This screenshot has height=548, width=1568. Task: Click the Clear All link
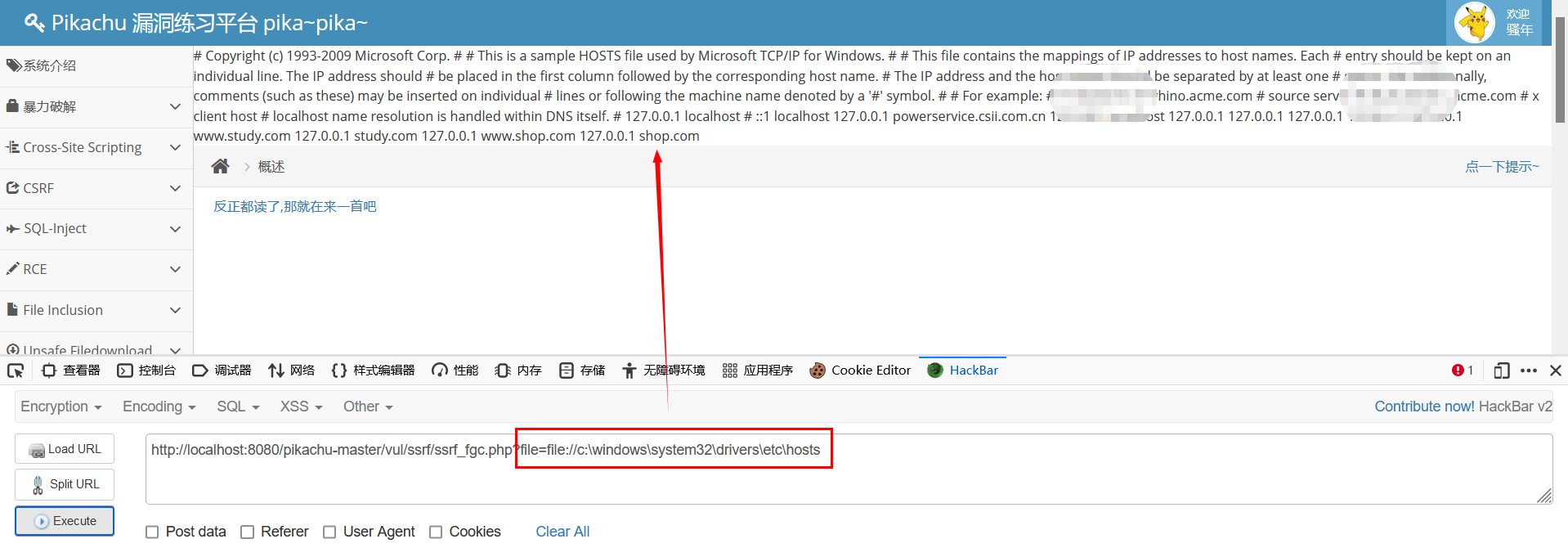[x=562, y=532]
